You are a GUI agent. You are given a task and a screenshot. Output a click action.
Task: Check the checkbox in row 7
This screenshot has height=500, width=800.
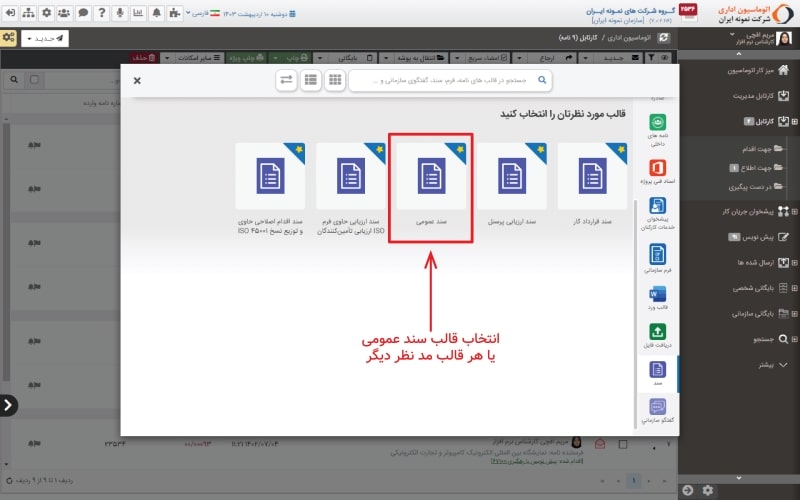[623, 444]
